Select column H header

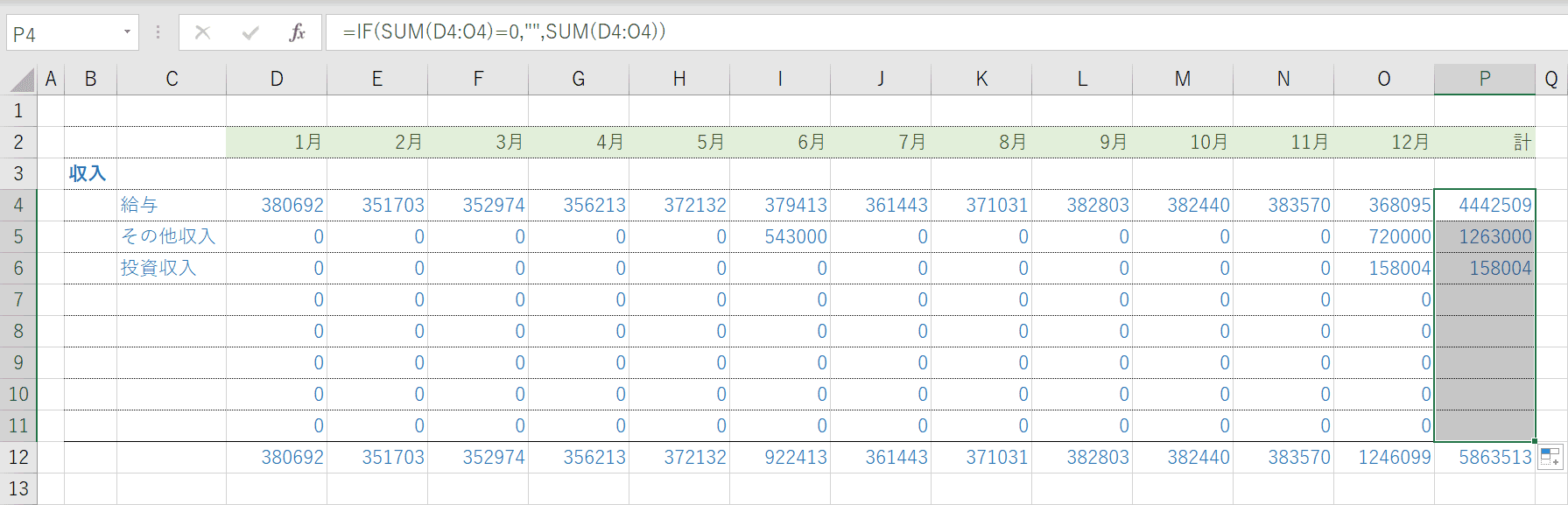pos(679,80)
